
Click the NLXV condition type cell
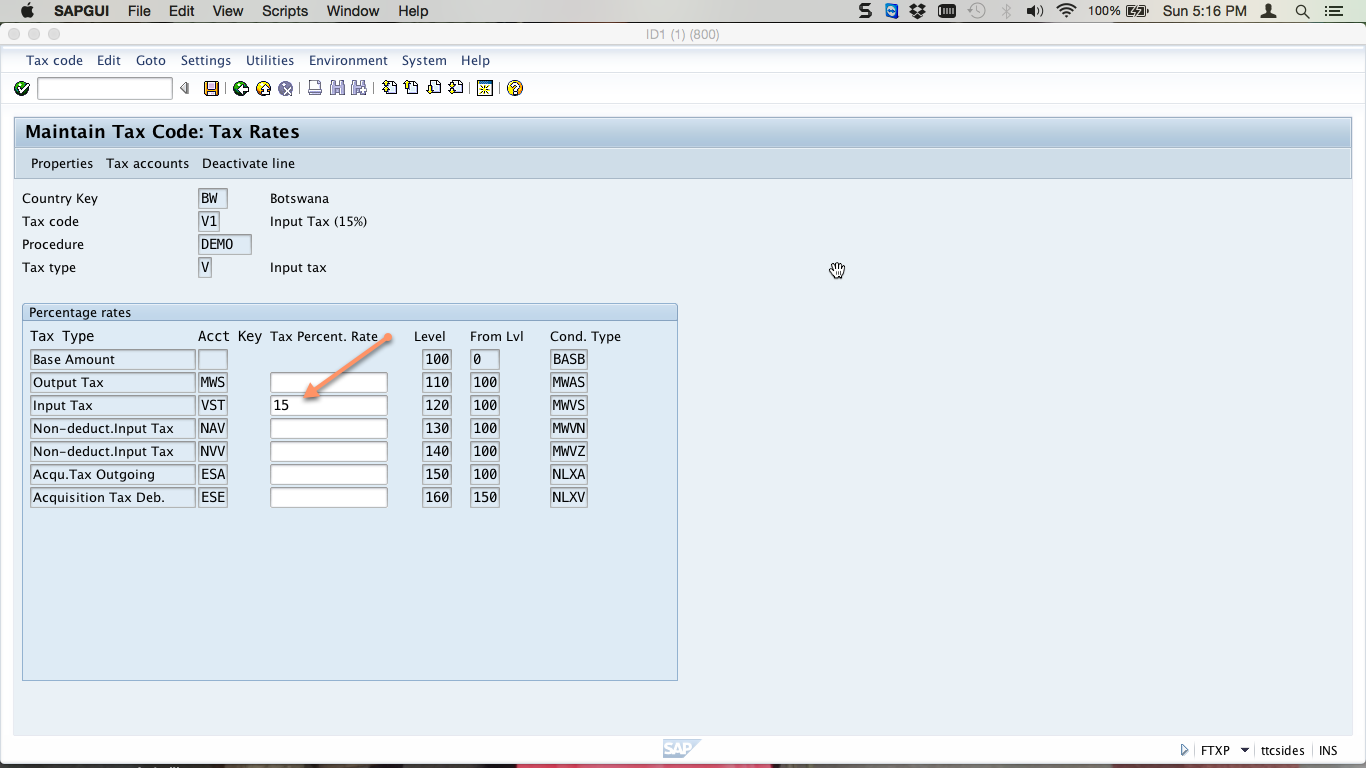click(569, 497)
